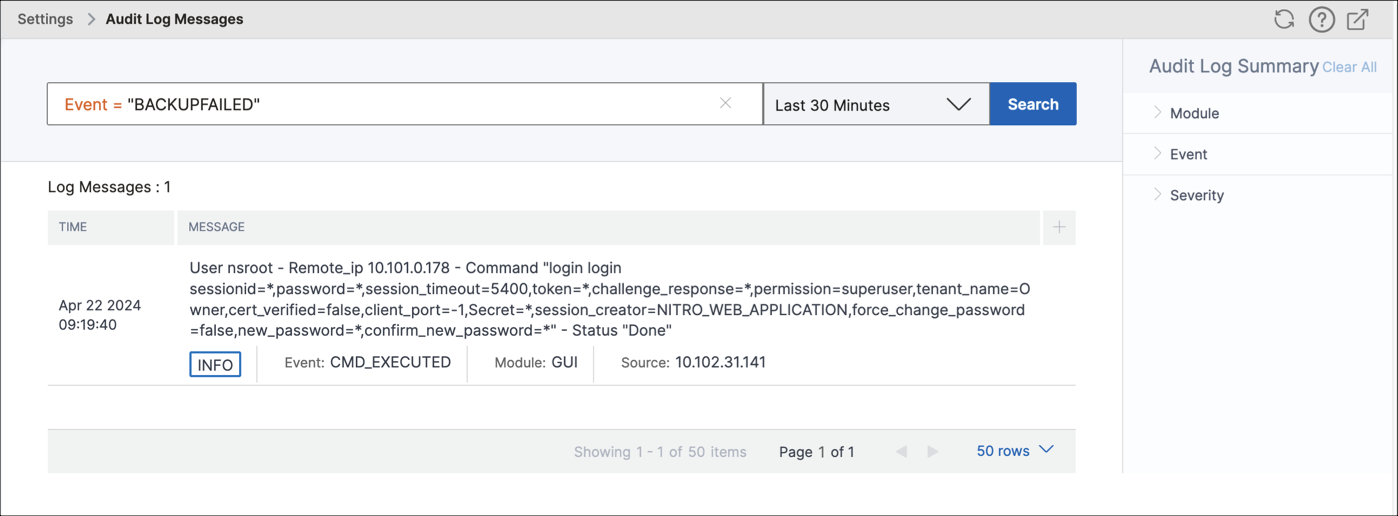Click Event value CMD_EXECUTED
The height and width of the screenshot is (516, 1398).
390,362
